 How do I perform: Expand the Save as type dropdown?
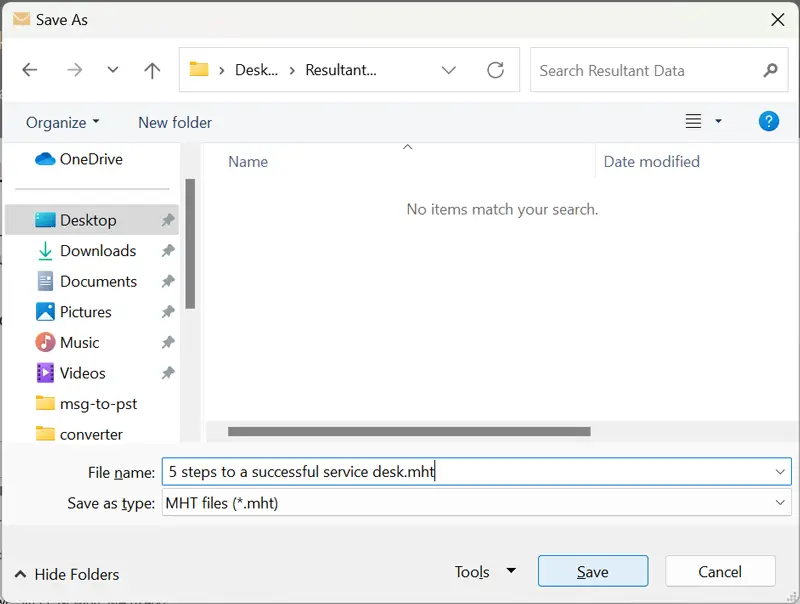click(783, 502)
